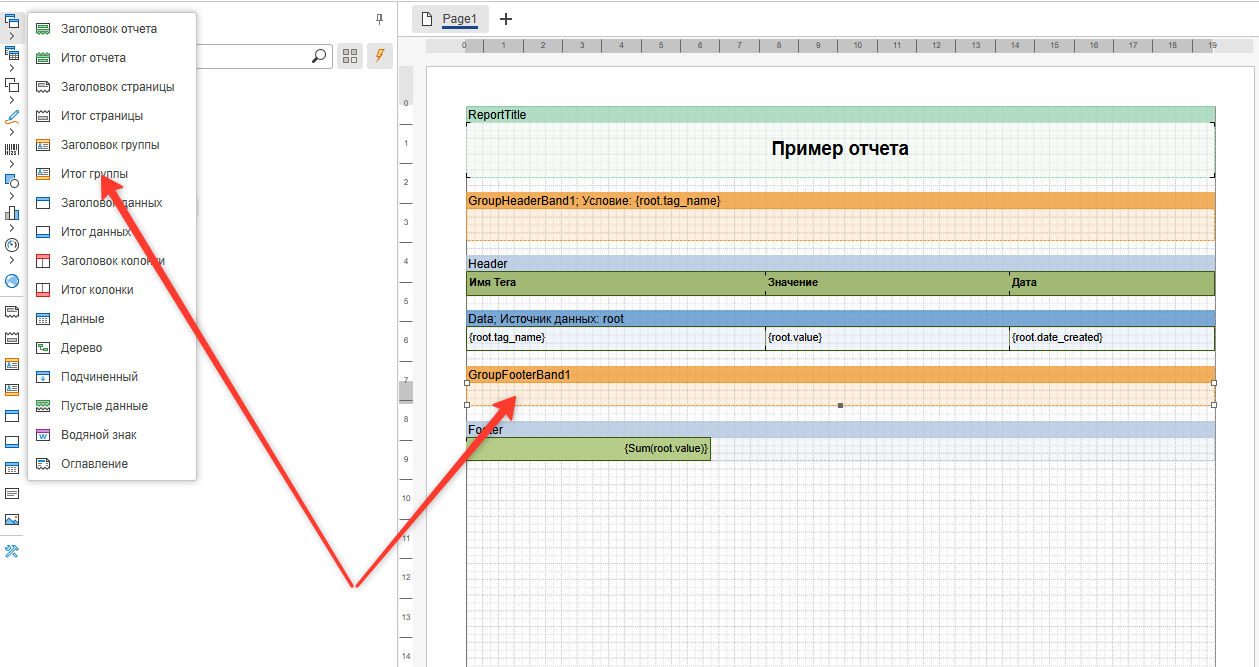Expand the chevron under the chart icon

coord(11,228)
